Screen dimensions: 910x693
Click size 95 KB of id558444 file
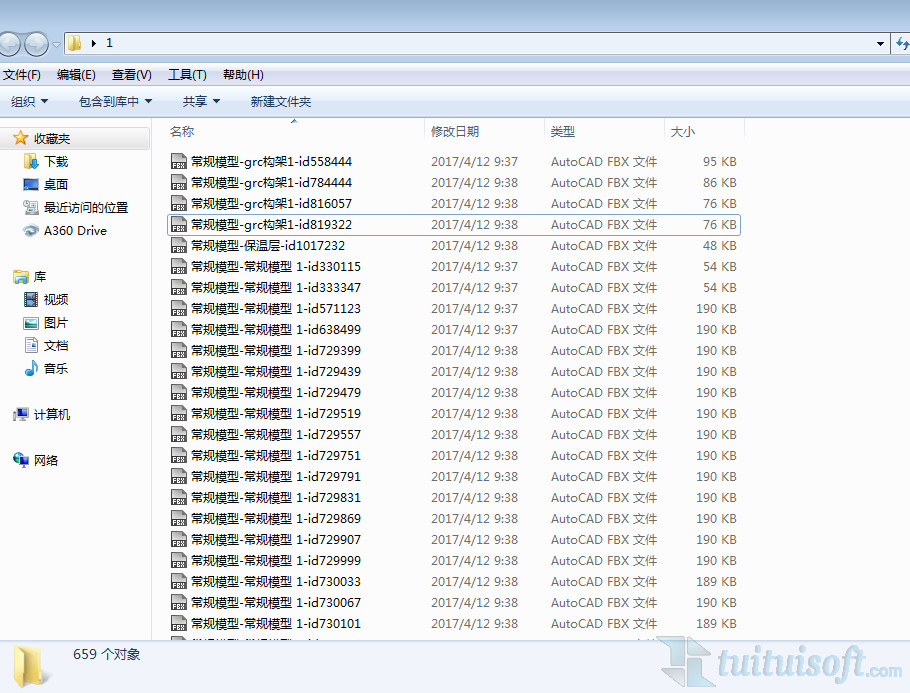tap(720, 161)
